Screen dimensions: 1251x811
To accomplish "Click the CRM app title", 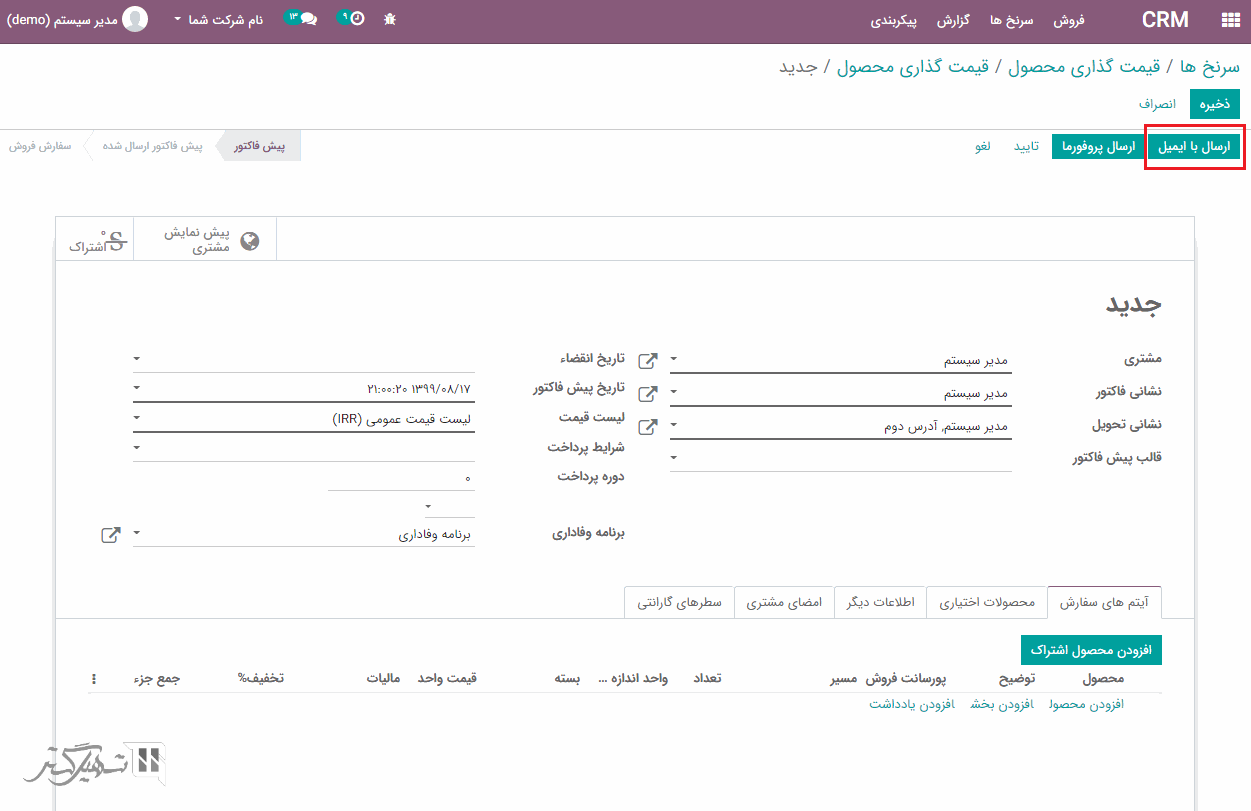I will (x=1165, y=20).
